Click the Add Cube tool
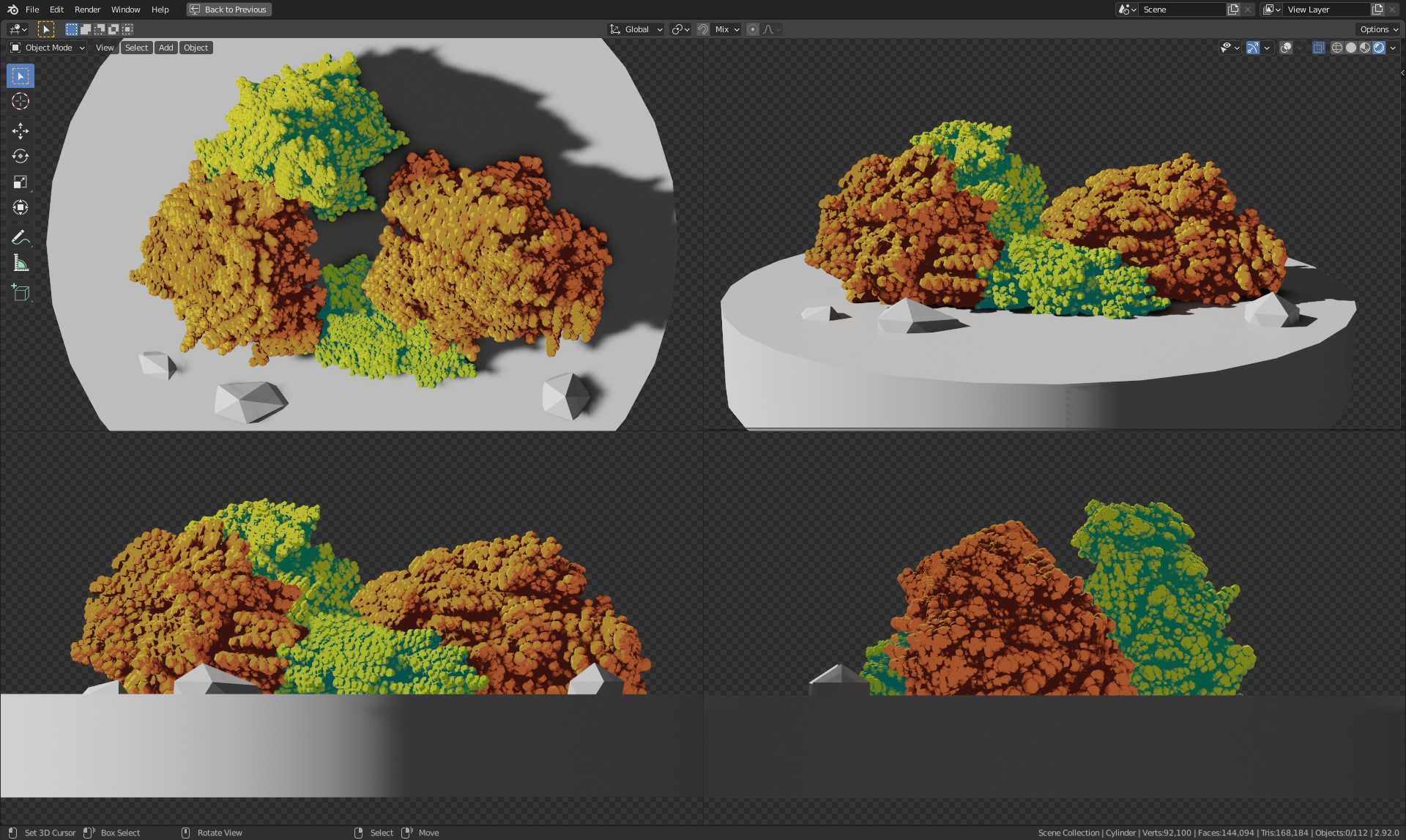The width and height of the screenshot is (1406, 840). pyautogui.click(x=21, y=292)
